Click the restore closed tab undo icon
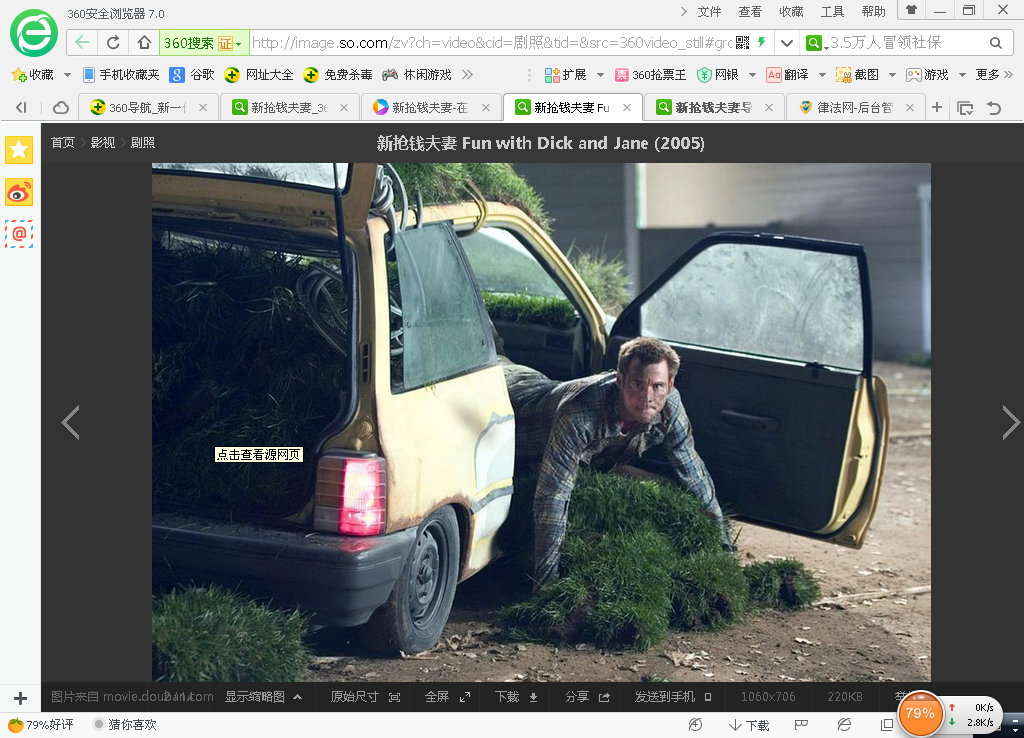1024x738 pixels. [994, 108]
